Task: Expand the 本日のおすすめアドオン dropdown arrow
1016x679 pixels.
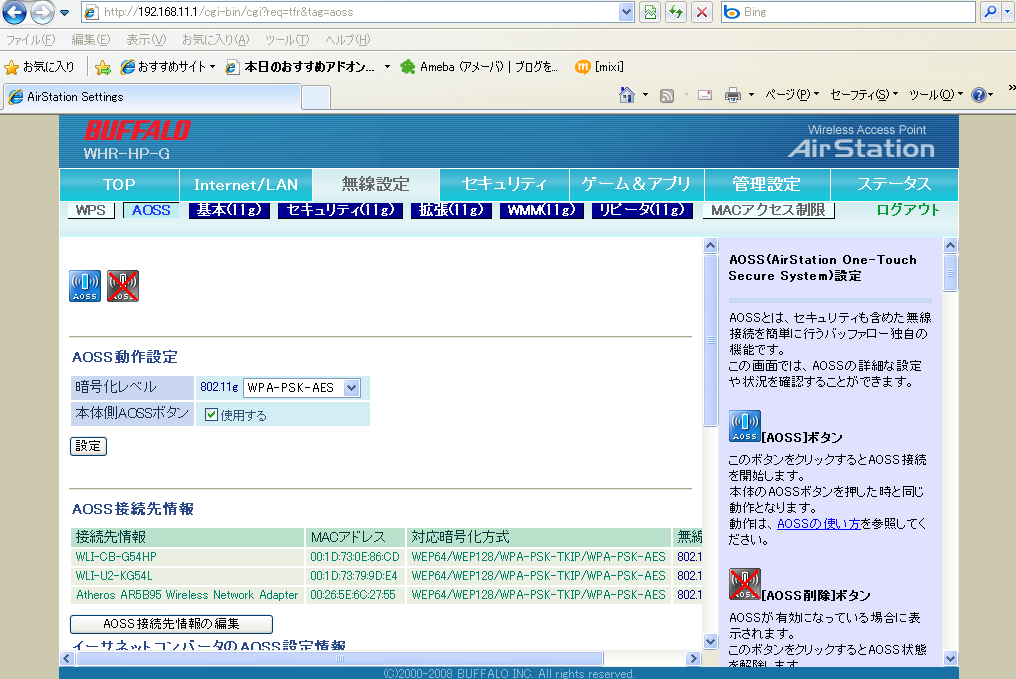Action: coord(387,67)
